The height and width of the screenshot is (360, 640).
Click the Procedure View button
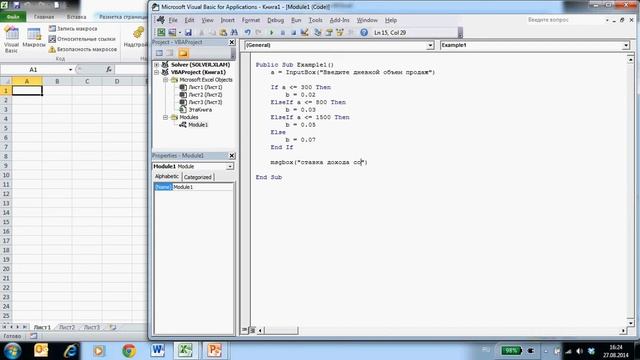244,330
